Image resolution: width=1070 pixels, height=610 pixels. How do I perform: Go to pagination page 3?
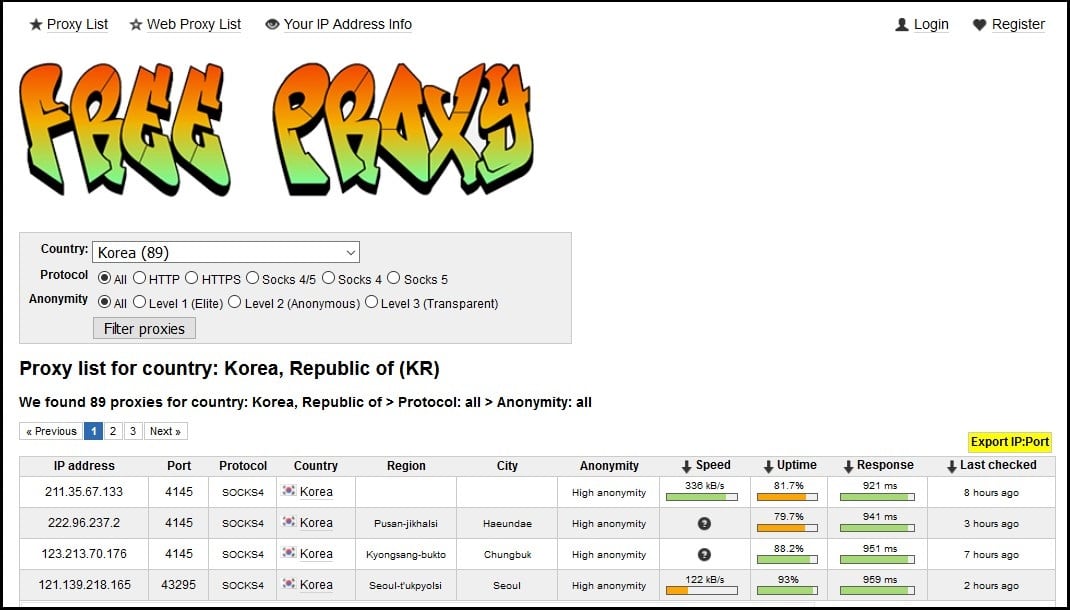[133, 431]
